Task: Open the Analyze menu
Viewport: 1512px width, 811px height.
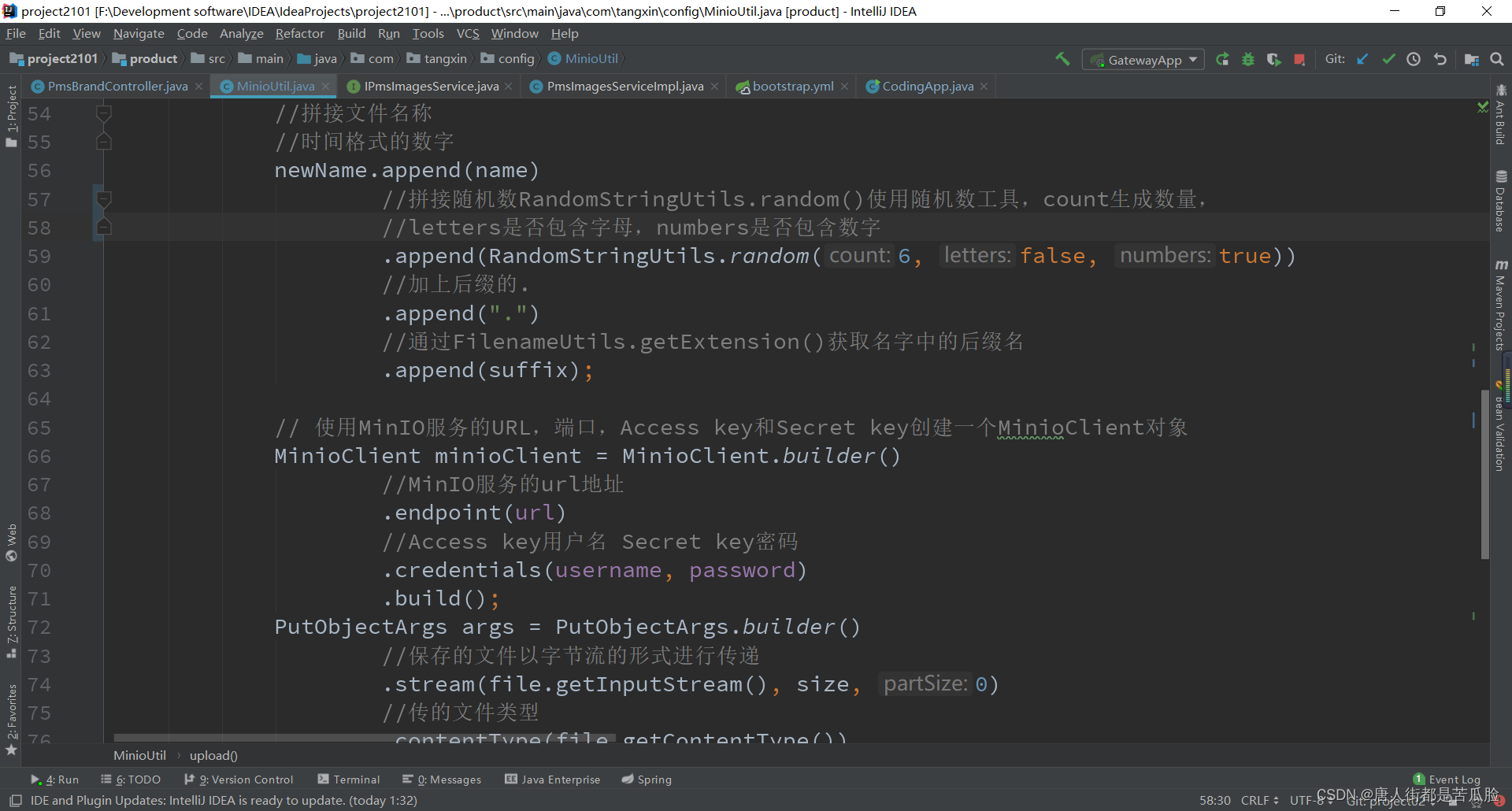Action: point(241,34)
